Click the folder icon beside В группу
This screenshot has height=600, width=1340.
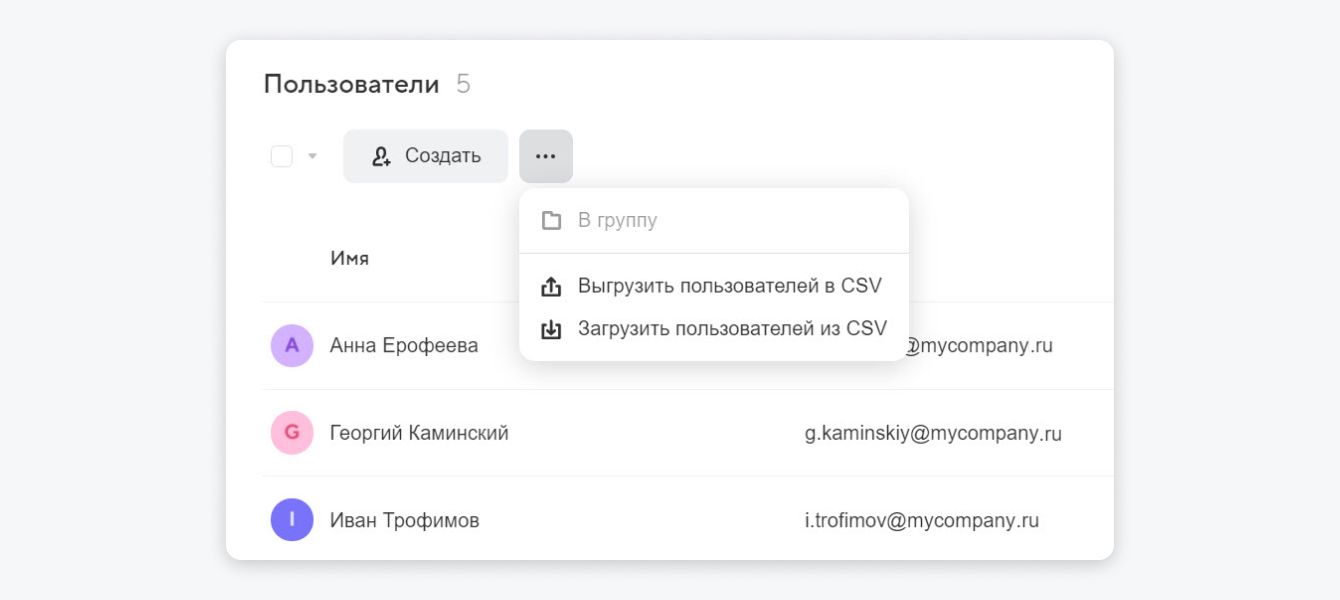coord(551,220)
